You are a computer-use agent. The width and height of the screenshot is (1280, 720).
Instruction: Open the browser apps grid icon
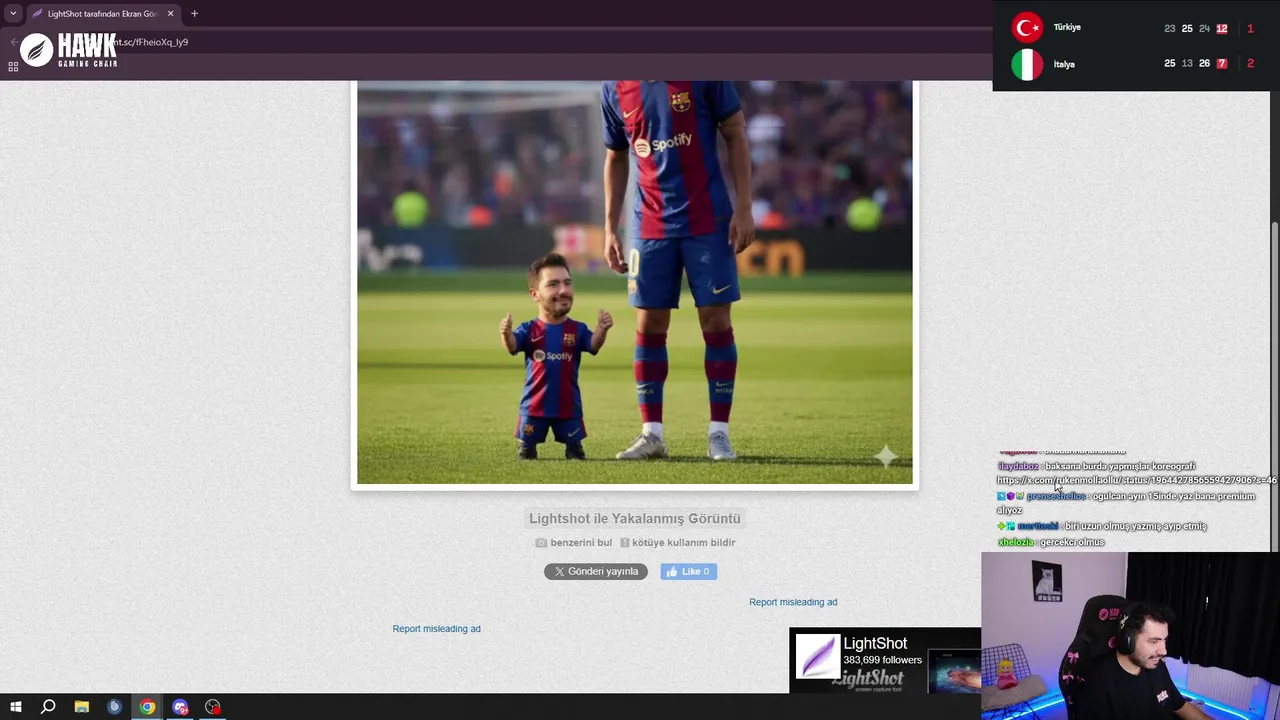(x=13, y=67)
